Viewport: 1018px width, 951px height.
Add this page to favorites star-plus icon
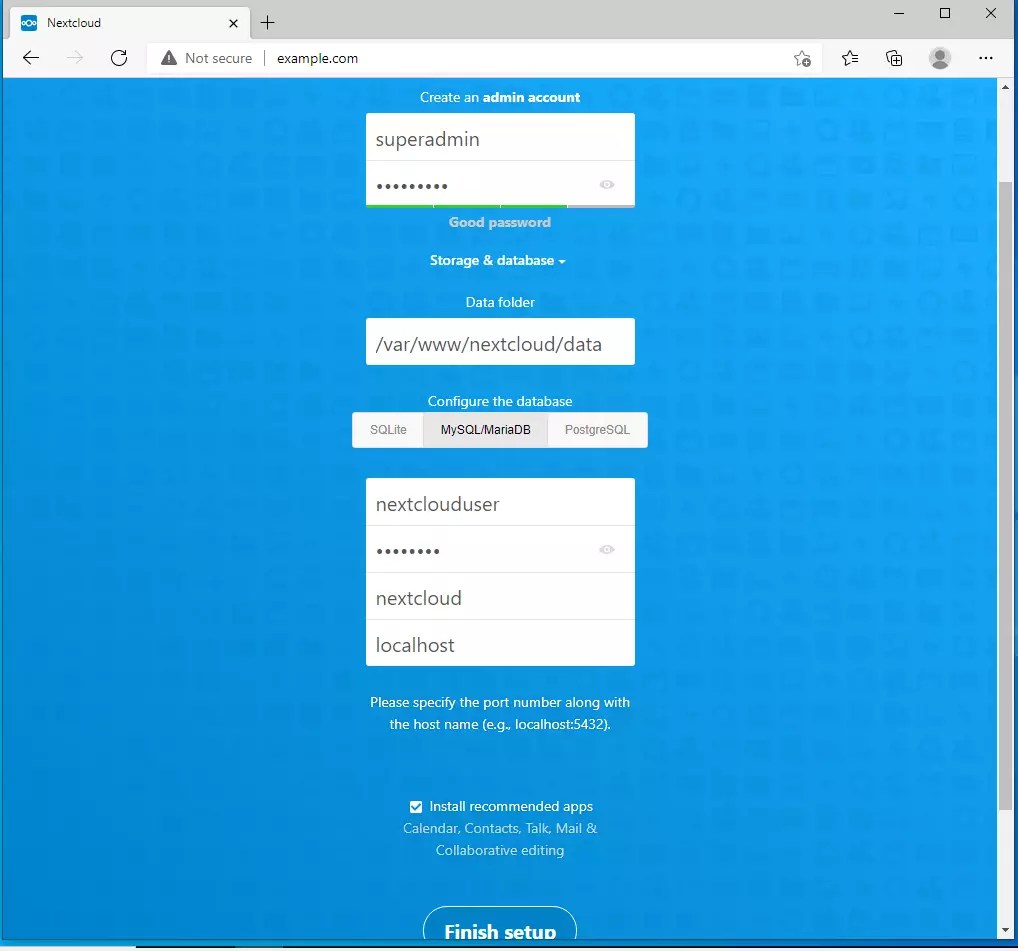tap(802, 58)
